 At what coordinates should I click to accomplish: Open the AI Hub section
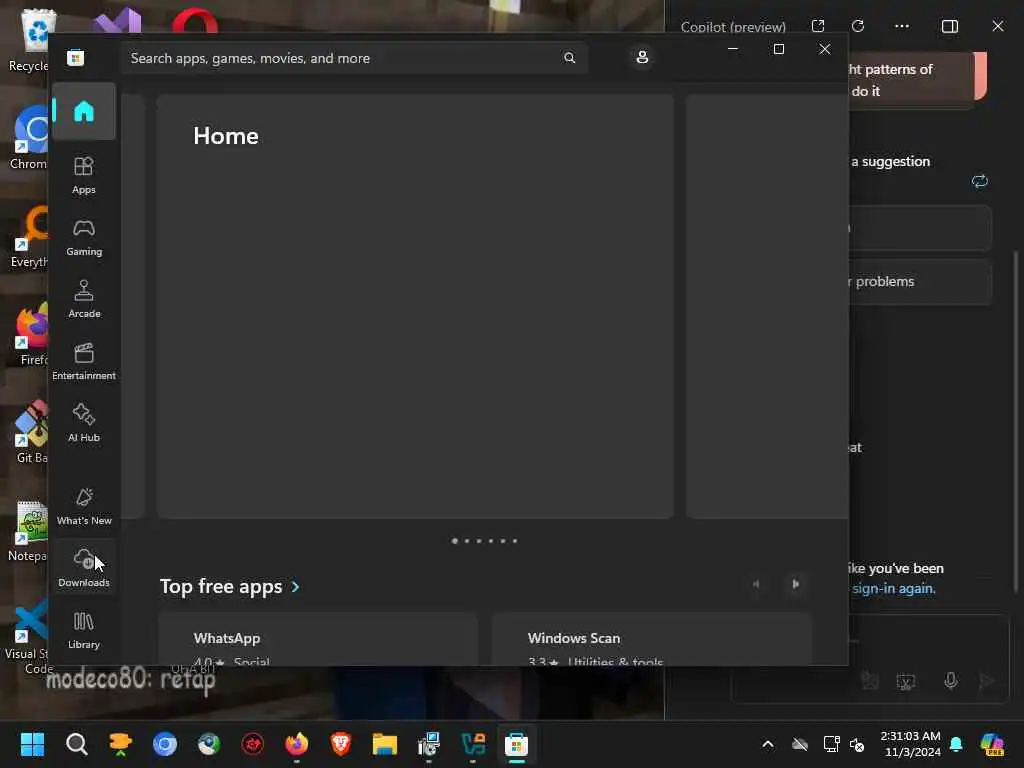(x=84, y=423)
